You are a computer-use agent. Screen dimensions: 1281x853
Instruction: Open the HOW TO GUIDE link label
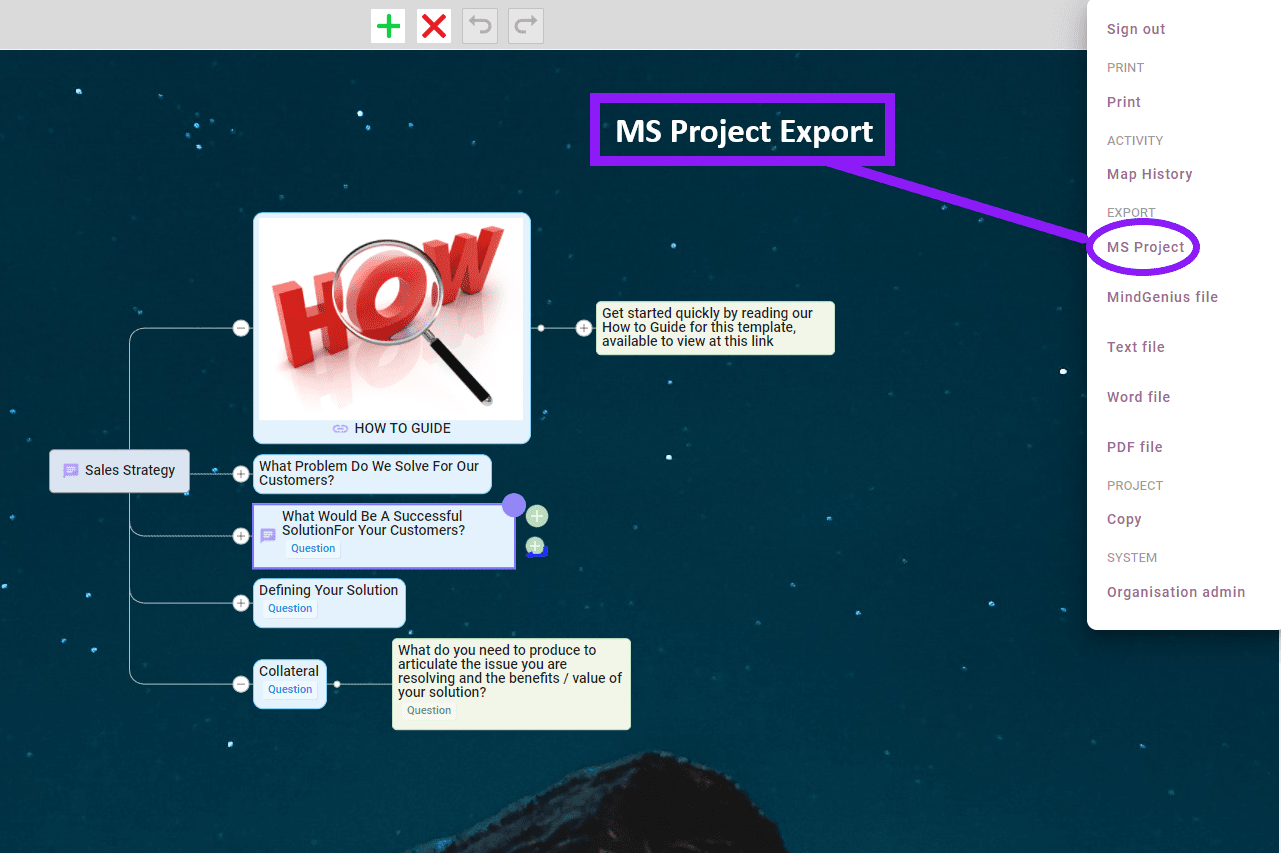(x=402, y=428)
